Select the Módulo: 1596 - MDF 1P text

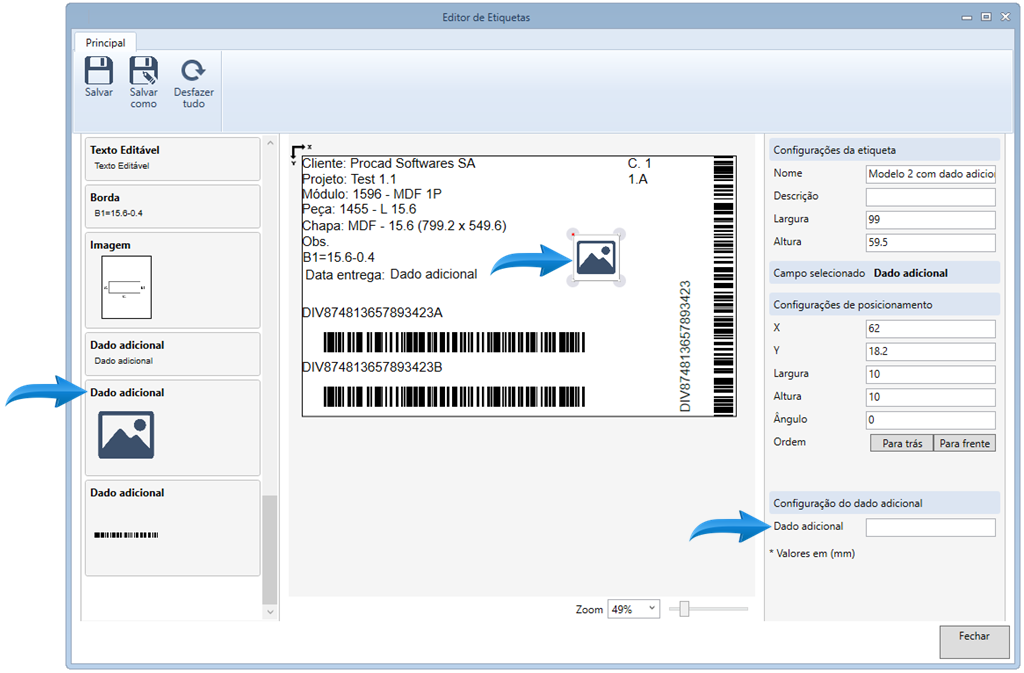372,194
